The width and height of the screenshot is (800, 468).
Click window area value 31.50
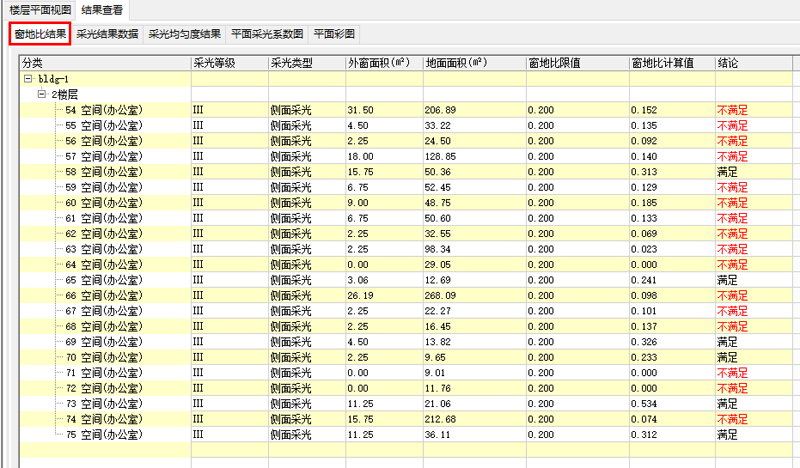(x=361, y=110)
